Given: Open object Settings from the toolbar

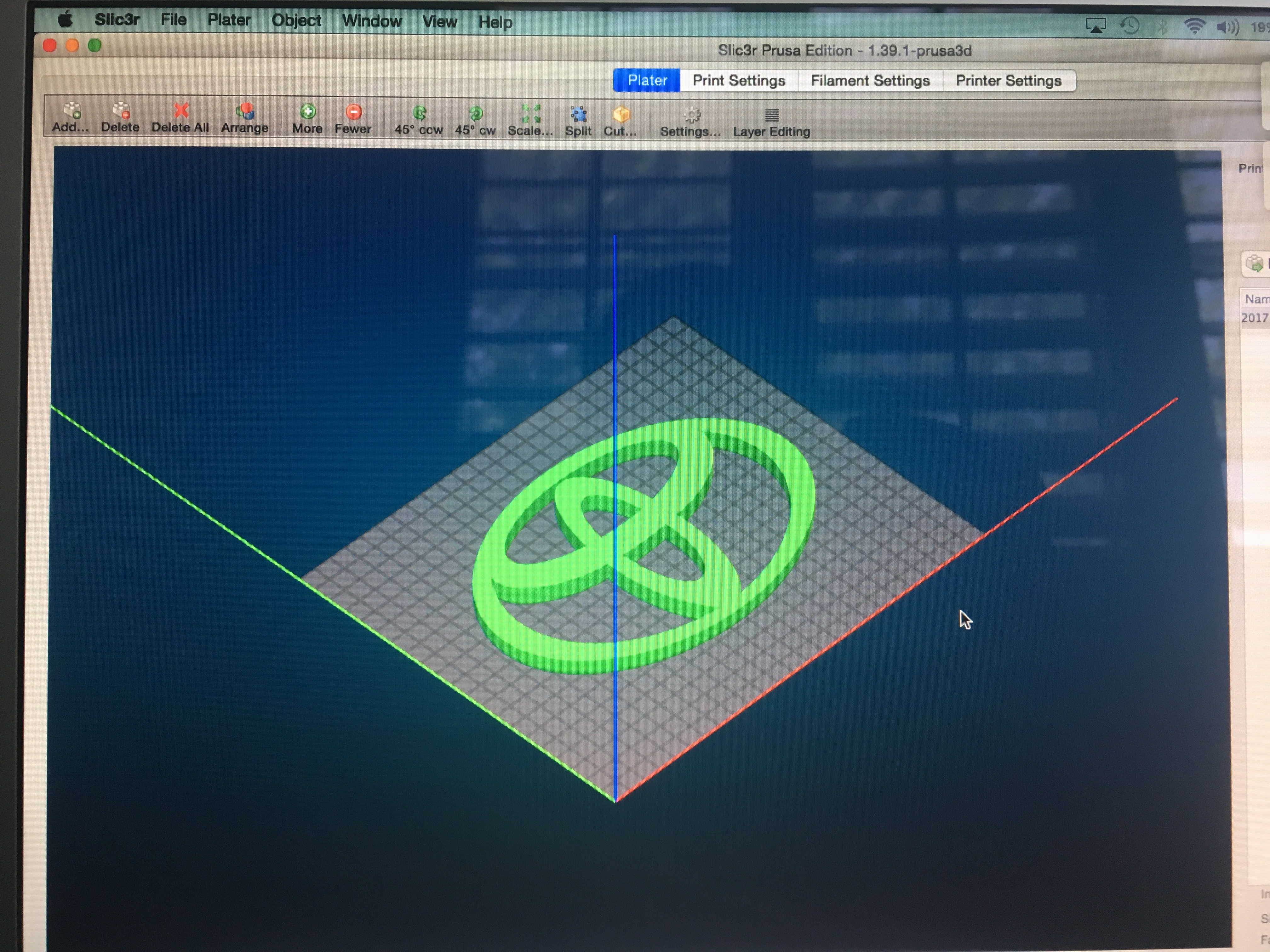Looking at the screenshot, I should tap(691, 122).
